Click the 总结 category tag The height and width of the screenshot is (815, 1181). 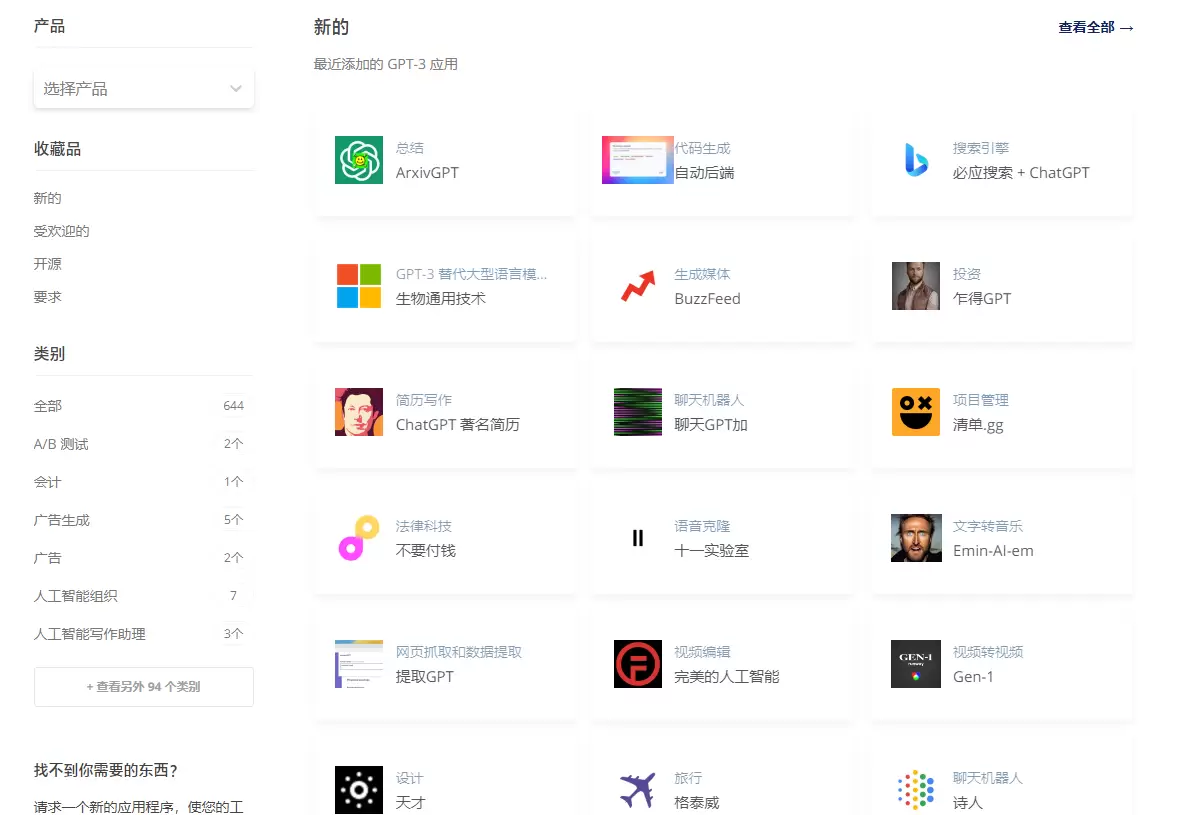point(410,148)
